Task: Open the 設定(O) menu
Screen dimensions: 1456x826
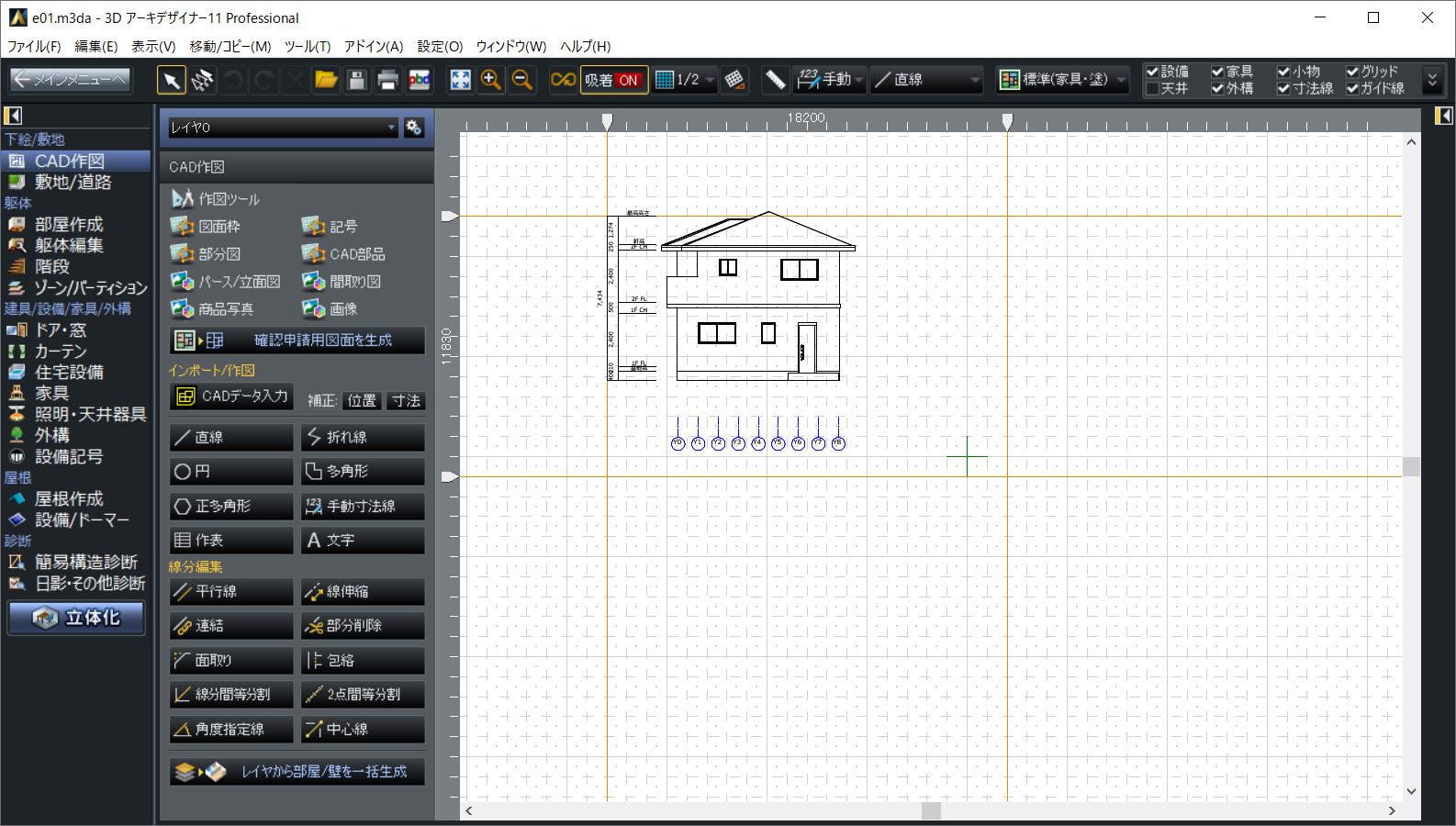Action: pos(440,47)
